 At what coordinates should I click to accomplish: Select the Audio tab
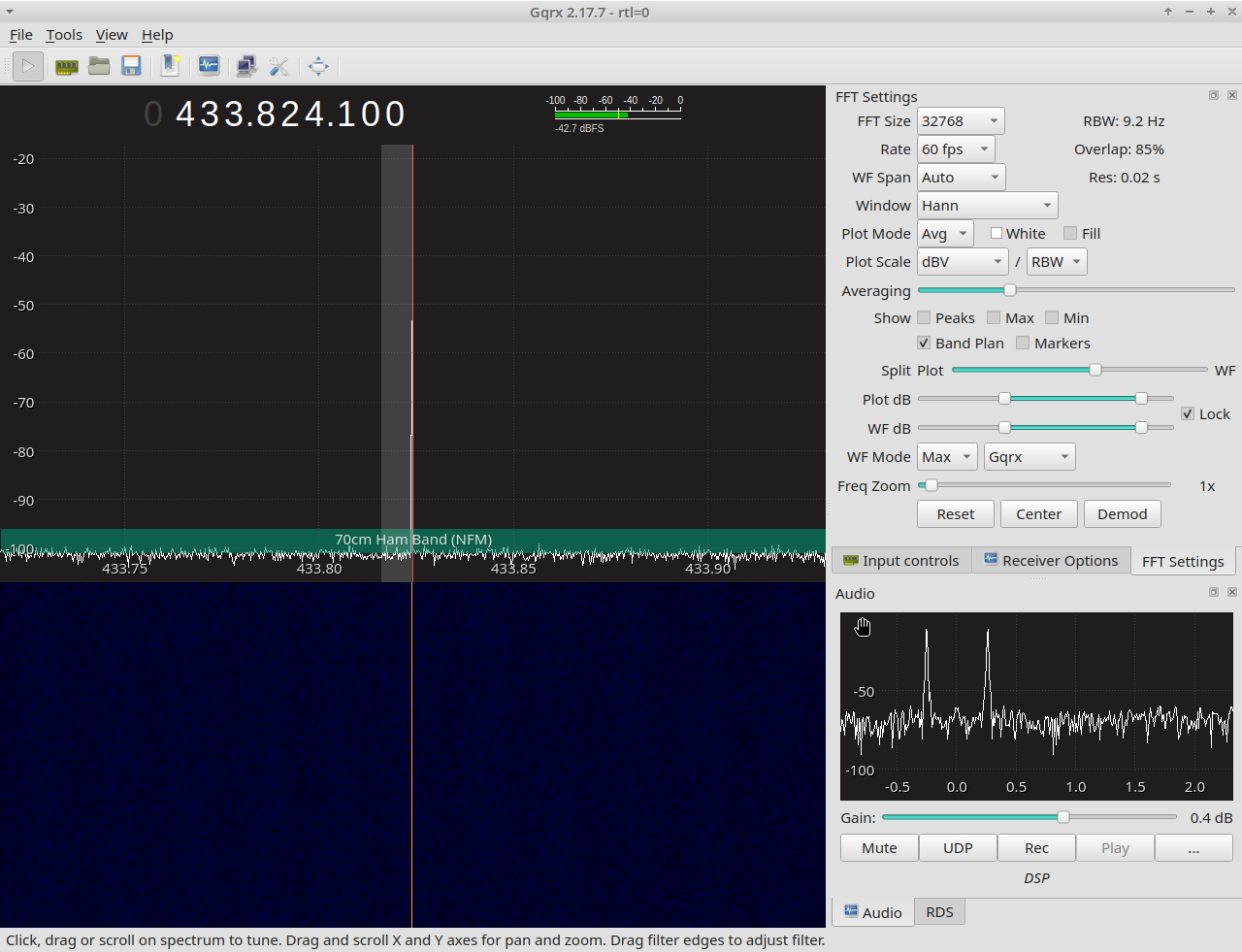tap(873, 912)
